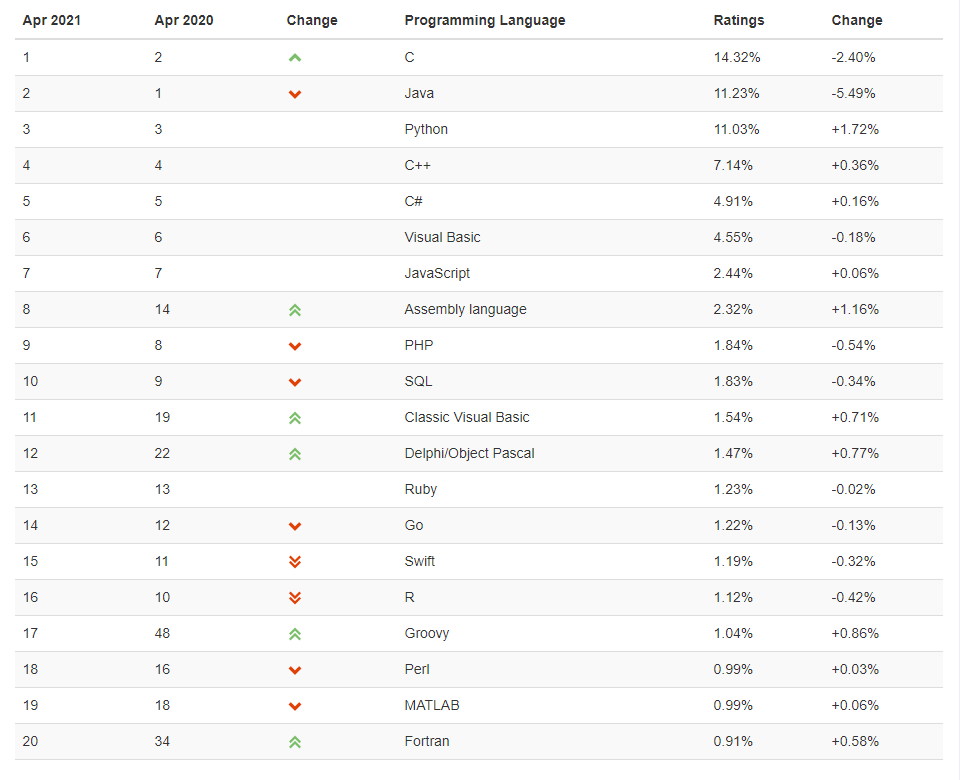960x780 pixels.
Task: Select the Delphi/Object Pascal entry
Action: (469, 454)
